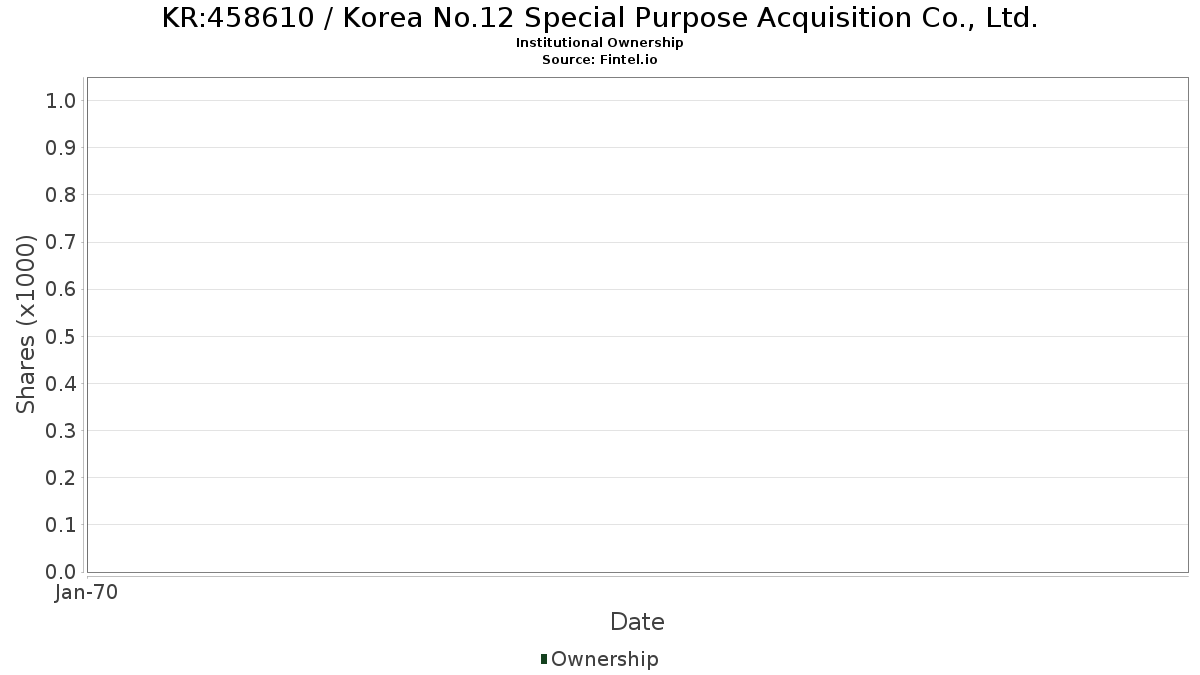Click the Jan-70 x-axis tick label
Image resolution: width=1200 pixels, height=675 pixels.
pos(86,593)
